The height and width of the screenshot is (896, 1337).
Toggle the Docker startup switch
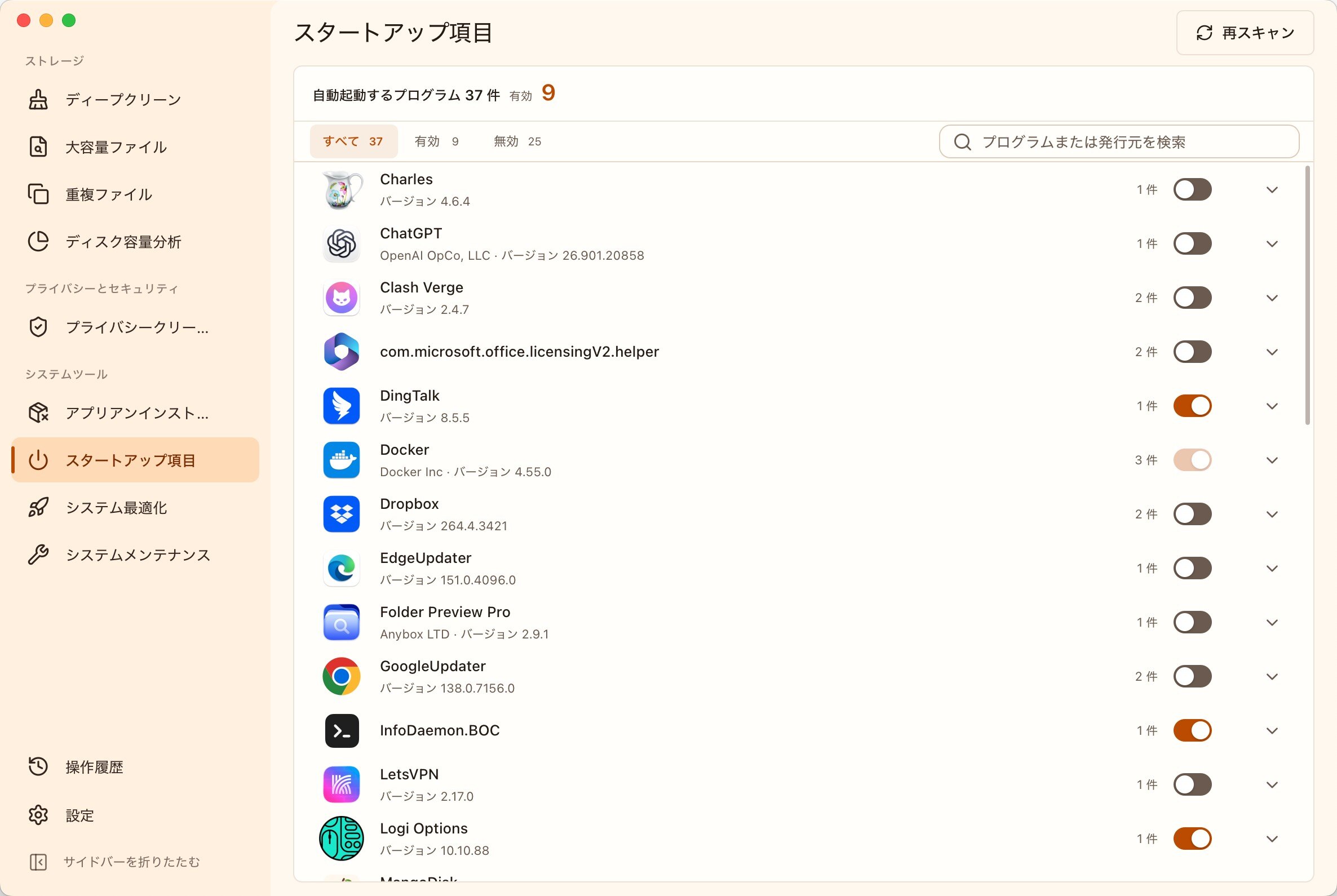(1192, 460)
